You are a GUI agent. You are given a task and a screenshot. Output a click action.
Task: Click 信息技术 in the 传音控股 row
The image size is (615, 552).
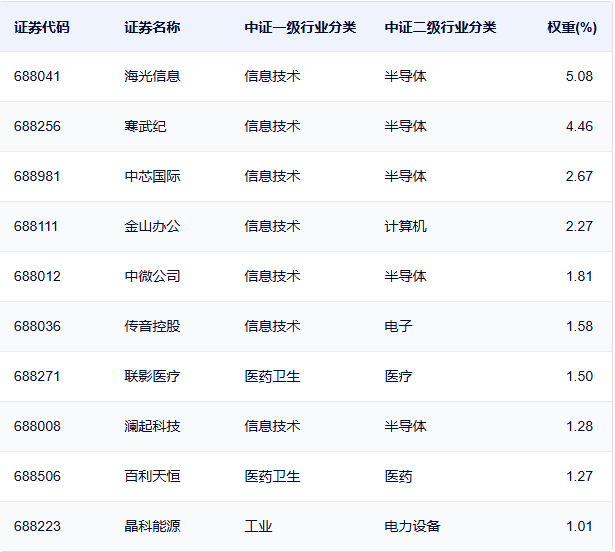click(x=272, y=326)
